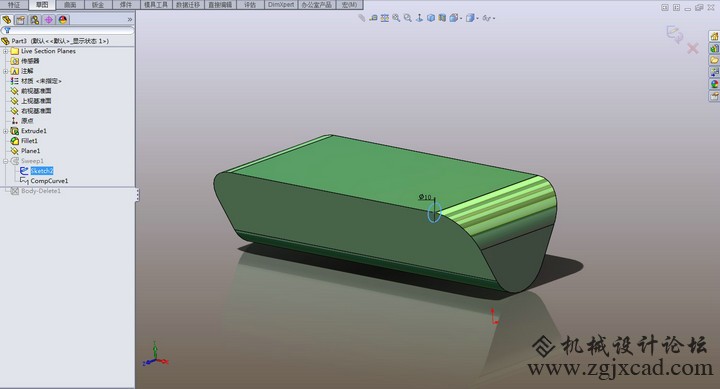Screen dimensions: 720x389
Task: Open the Design Library task pane icon
Action: click(714, 48)
